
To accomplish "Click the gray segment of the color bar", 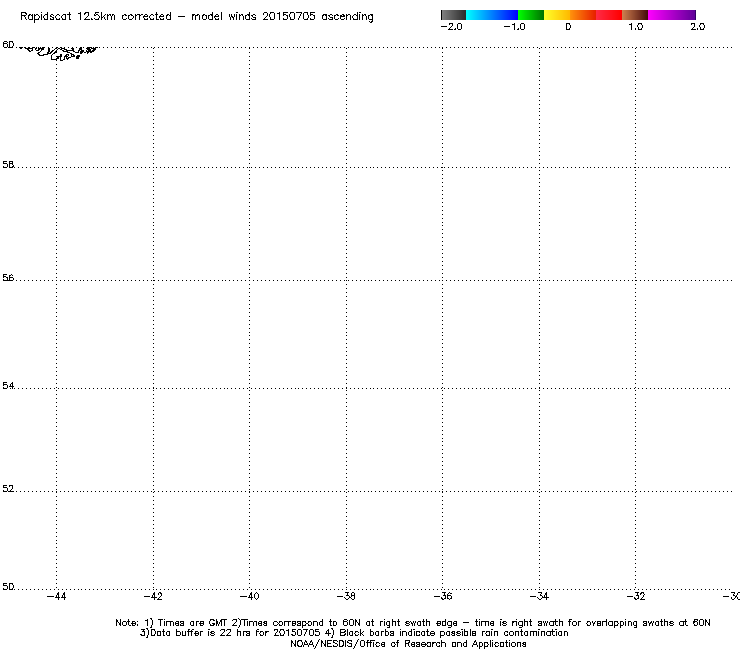I will click(x=454, y=15).
